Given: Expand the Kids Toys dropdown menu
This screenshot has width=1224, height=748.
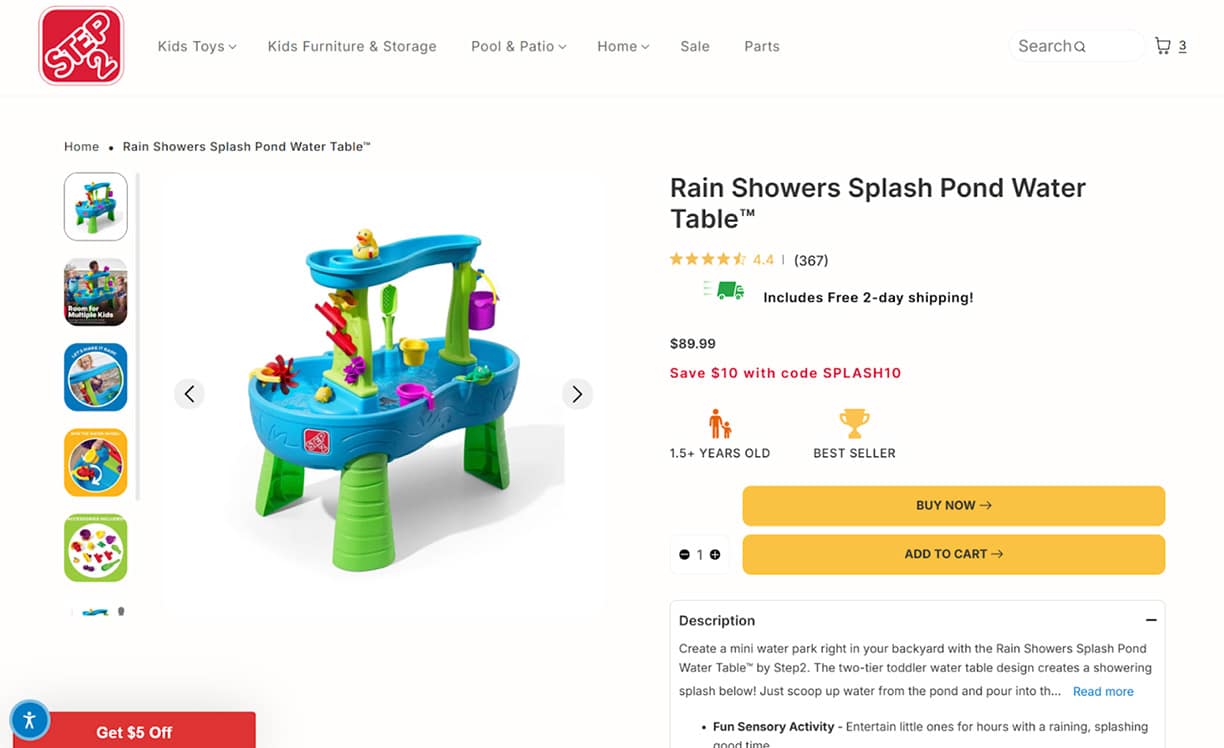Looking at the screenshot, I should (x=196, y=46).
